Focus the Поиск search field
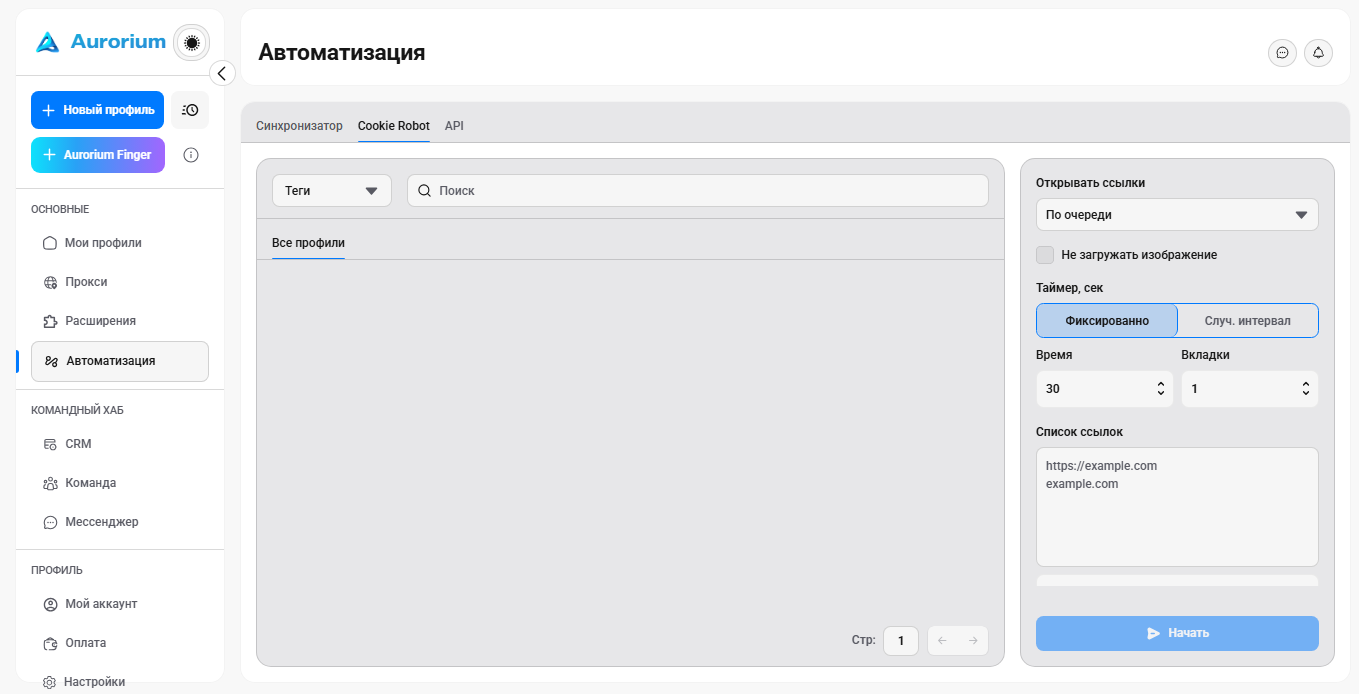1359x694 pixels. click(698, 190)
